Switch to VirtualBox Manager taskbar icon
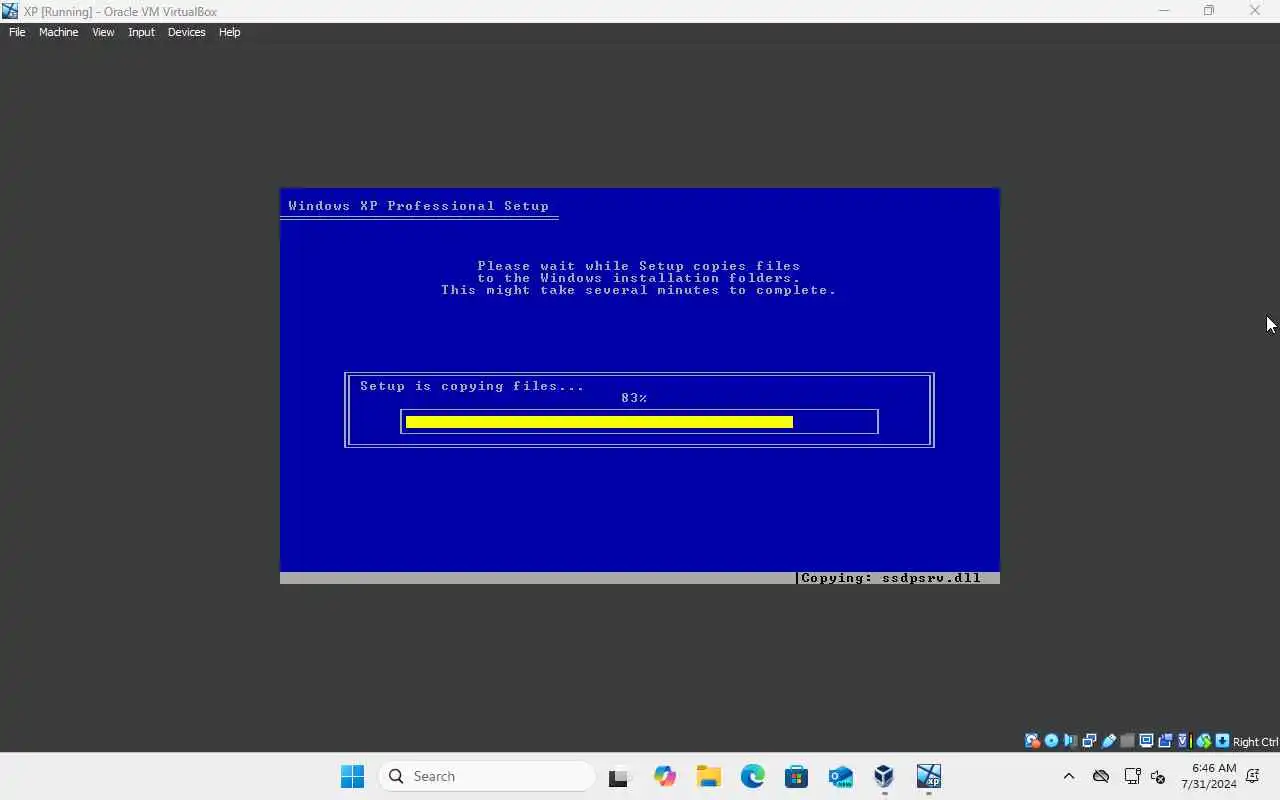Image resolution: width=1280 pixels, height=800 pixels. pyautogui.click(x=884, y=776)
